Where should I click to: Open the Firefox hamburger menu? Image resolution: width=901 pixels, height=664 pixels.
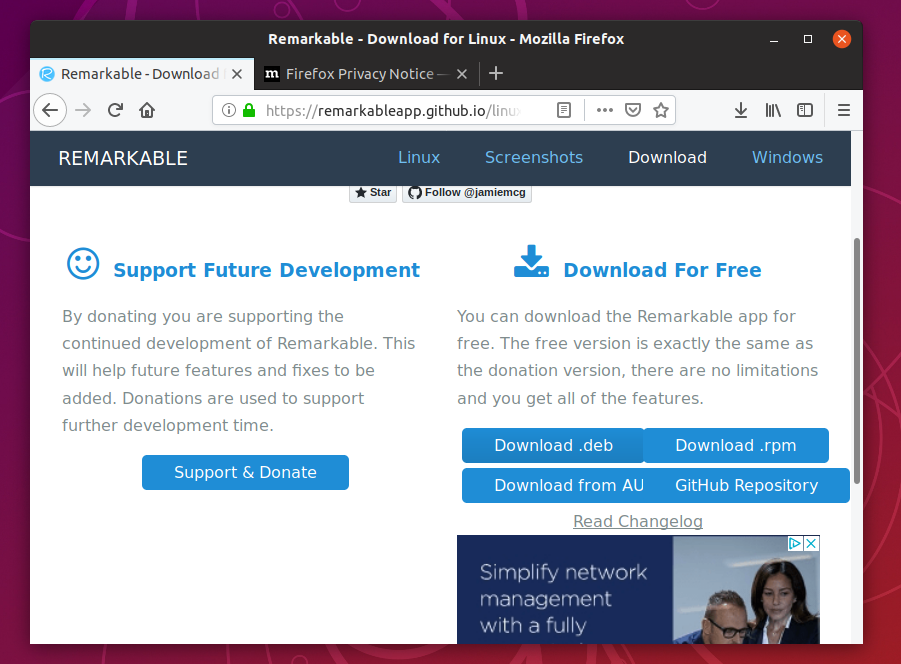pyautogui.click(x=844, y=110)
